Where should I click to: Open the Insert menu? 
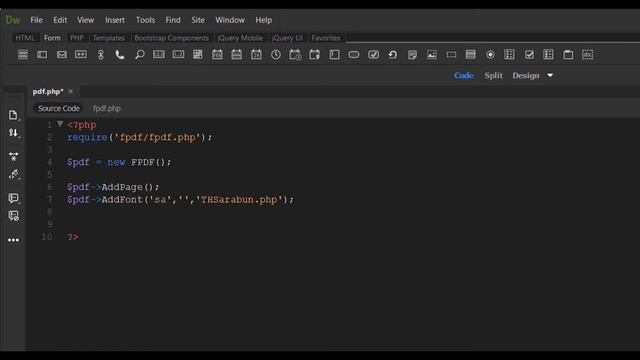point(115,20)
